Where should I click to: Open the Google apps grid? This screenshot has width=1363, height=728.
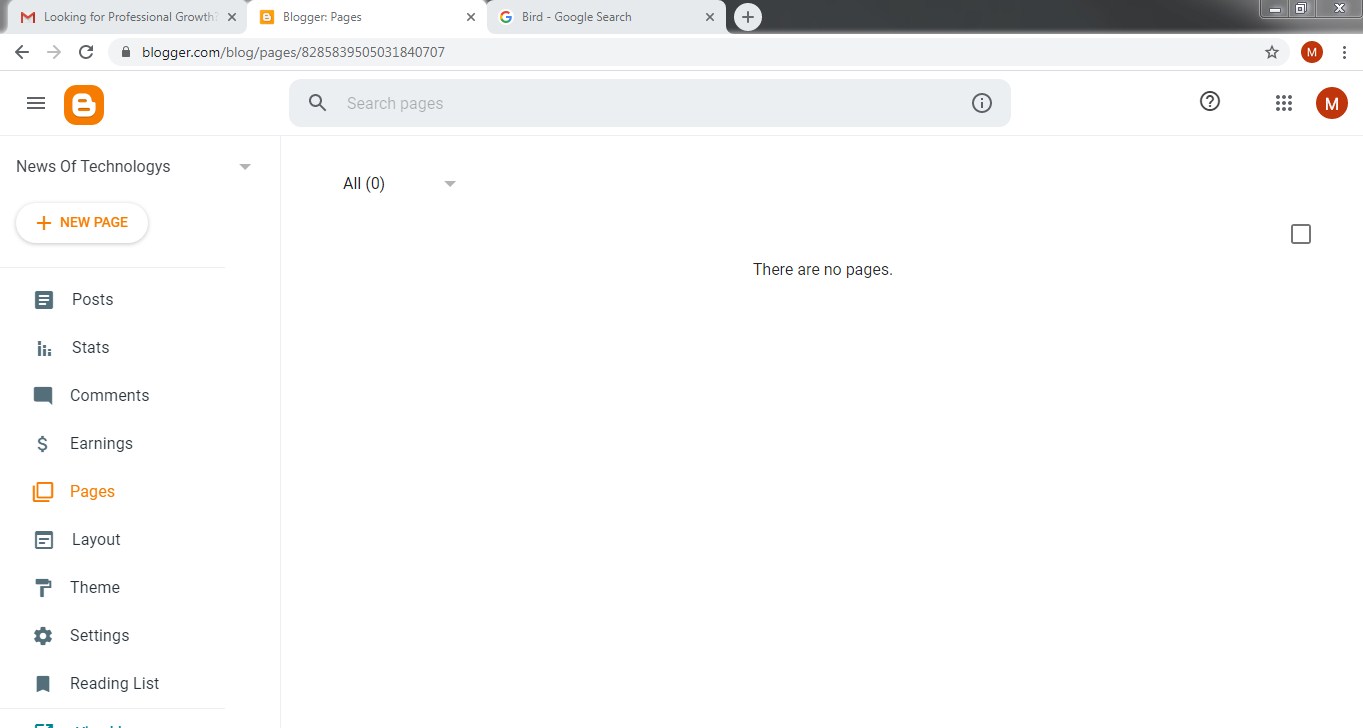point(1284,103)
